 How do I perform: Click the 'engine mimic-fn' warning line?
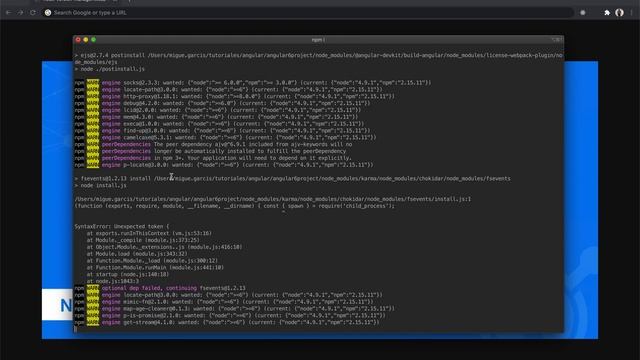click(224, 302)
